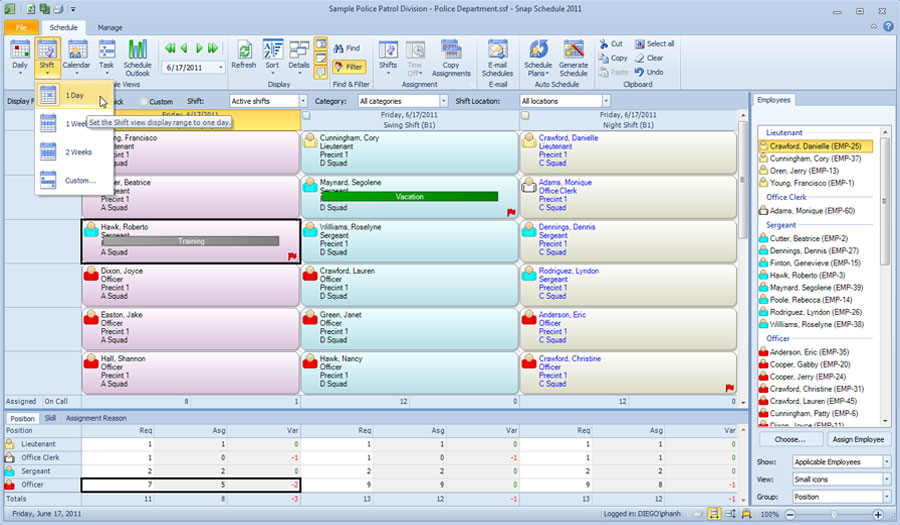This screenshot has width=900, height=525.
Task: Switch to the Manage tab
Action: click(x=110, y=27)
